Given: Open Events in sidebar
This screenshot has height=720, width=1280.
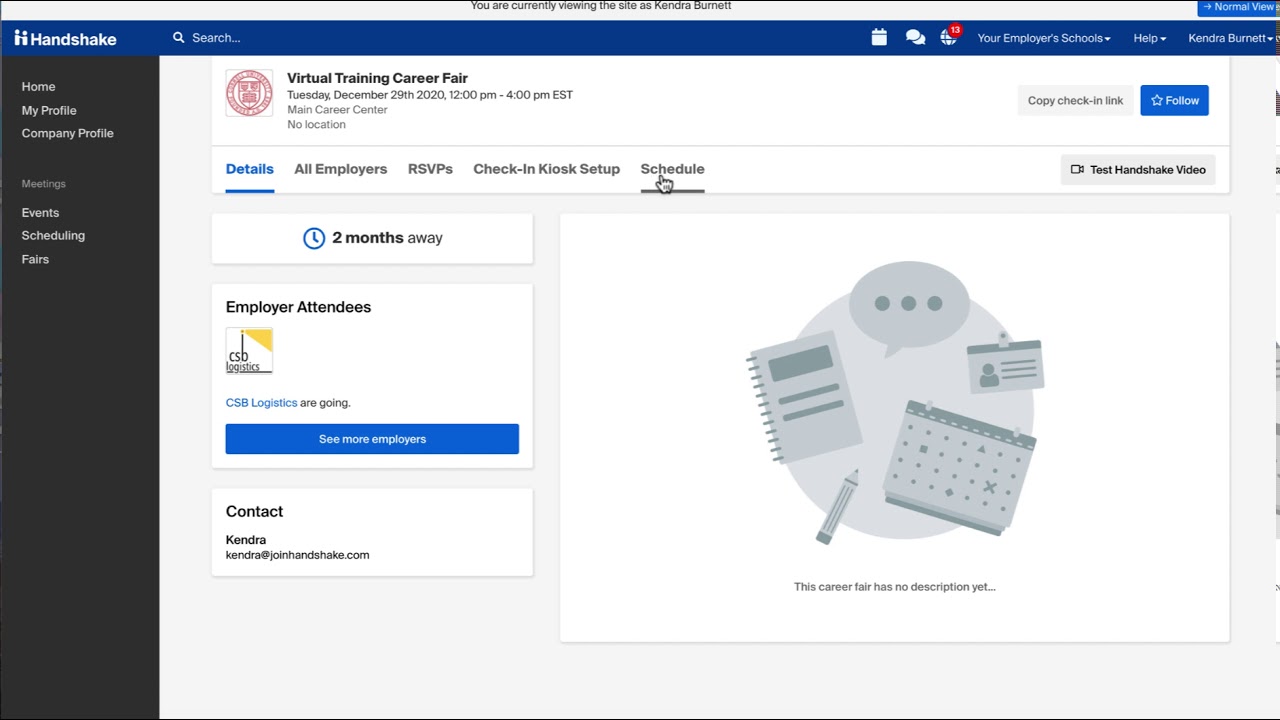Looking at the screenshot, I should pos(40,213).
